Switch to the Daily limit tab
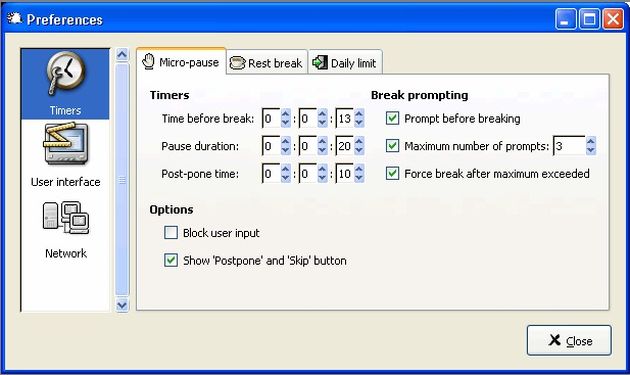 [345, 63]
